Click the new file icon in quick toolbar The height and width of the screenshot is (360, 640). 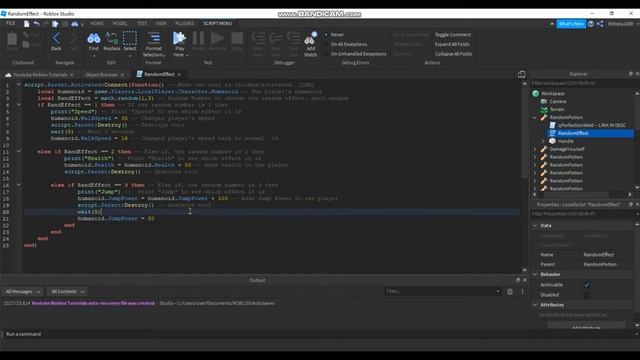pos(27,24)
